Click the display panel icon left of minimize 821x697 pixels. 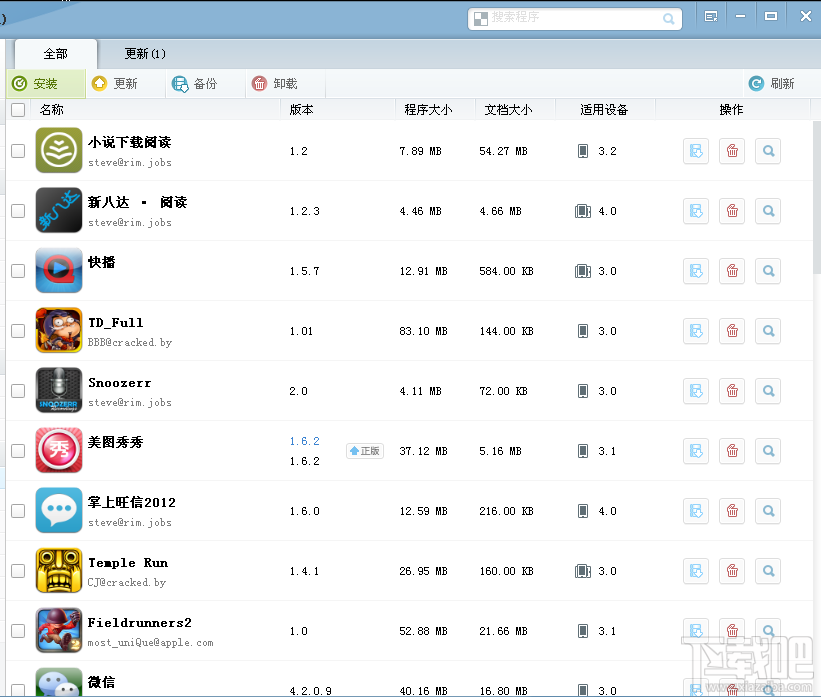tap(710, 16)
